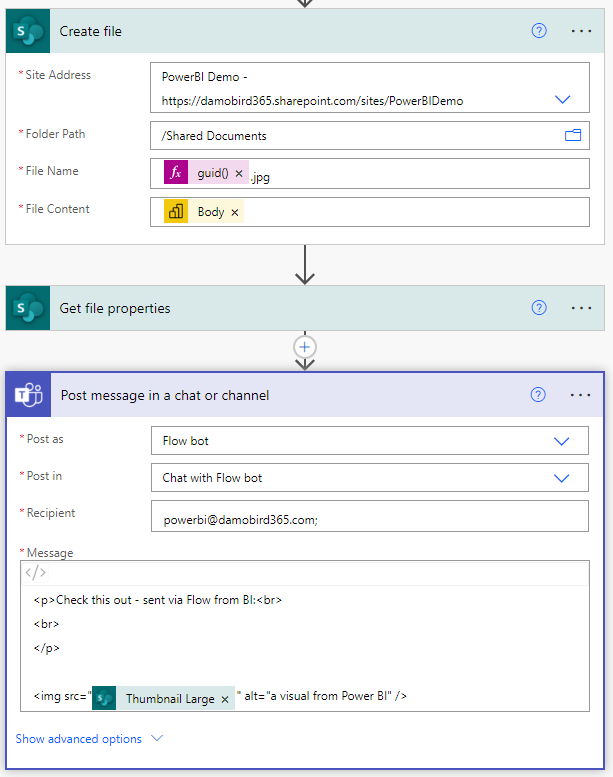Remove the Body dynamic content token

click(235, 213)
